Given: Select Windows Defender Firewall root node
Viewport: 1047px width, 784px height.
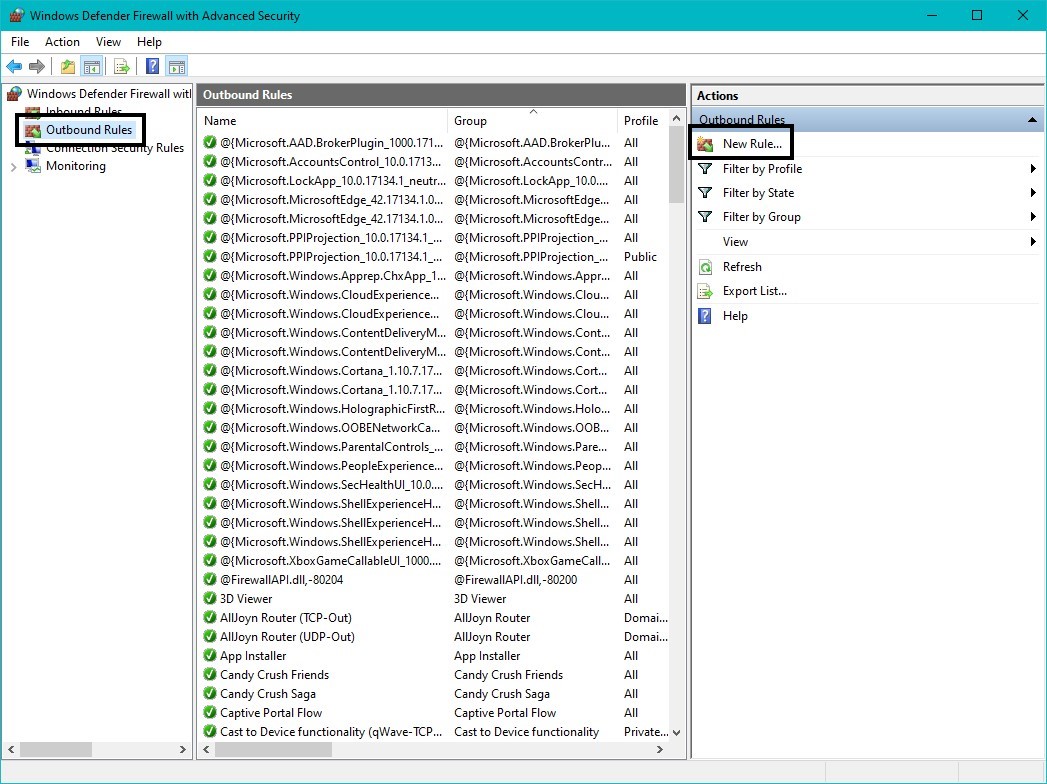Looking at the screenshot, I should pyautogui.click(x=109, y=93).
